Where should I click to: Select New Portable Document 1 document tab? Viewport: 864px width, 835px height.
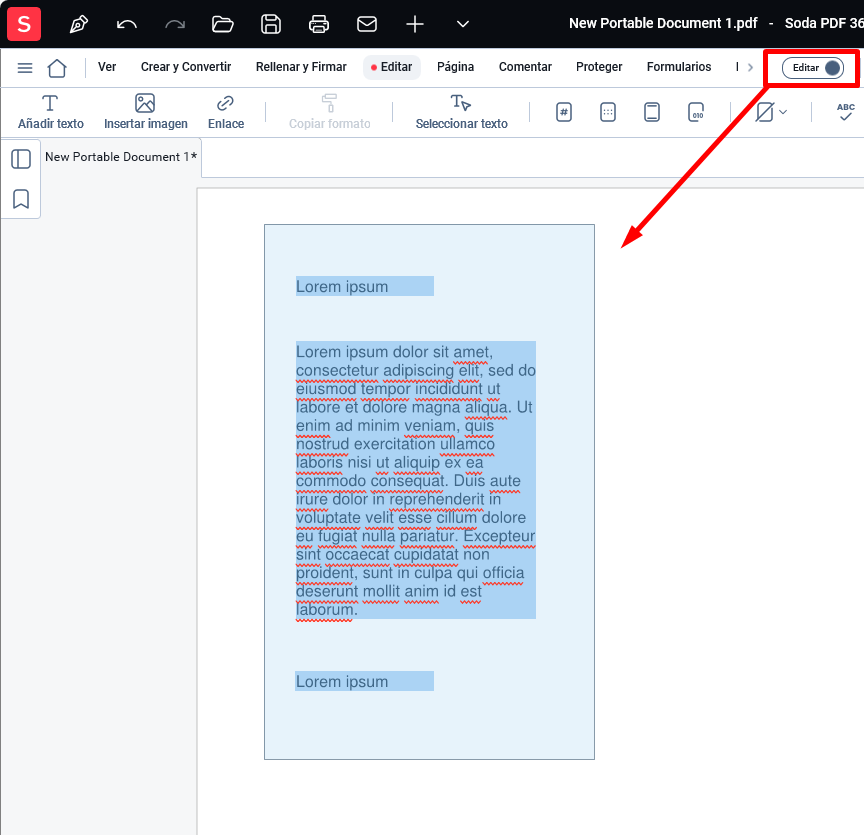(121, 157)
